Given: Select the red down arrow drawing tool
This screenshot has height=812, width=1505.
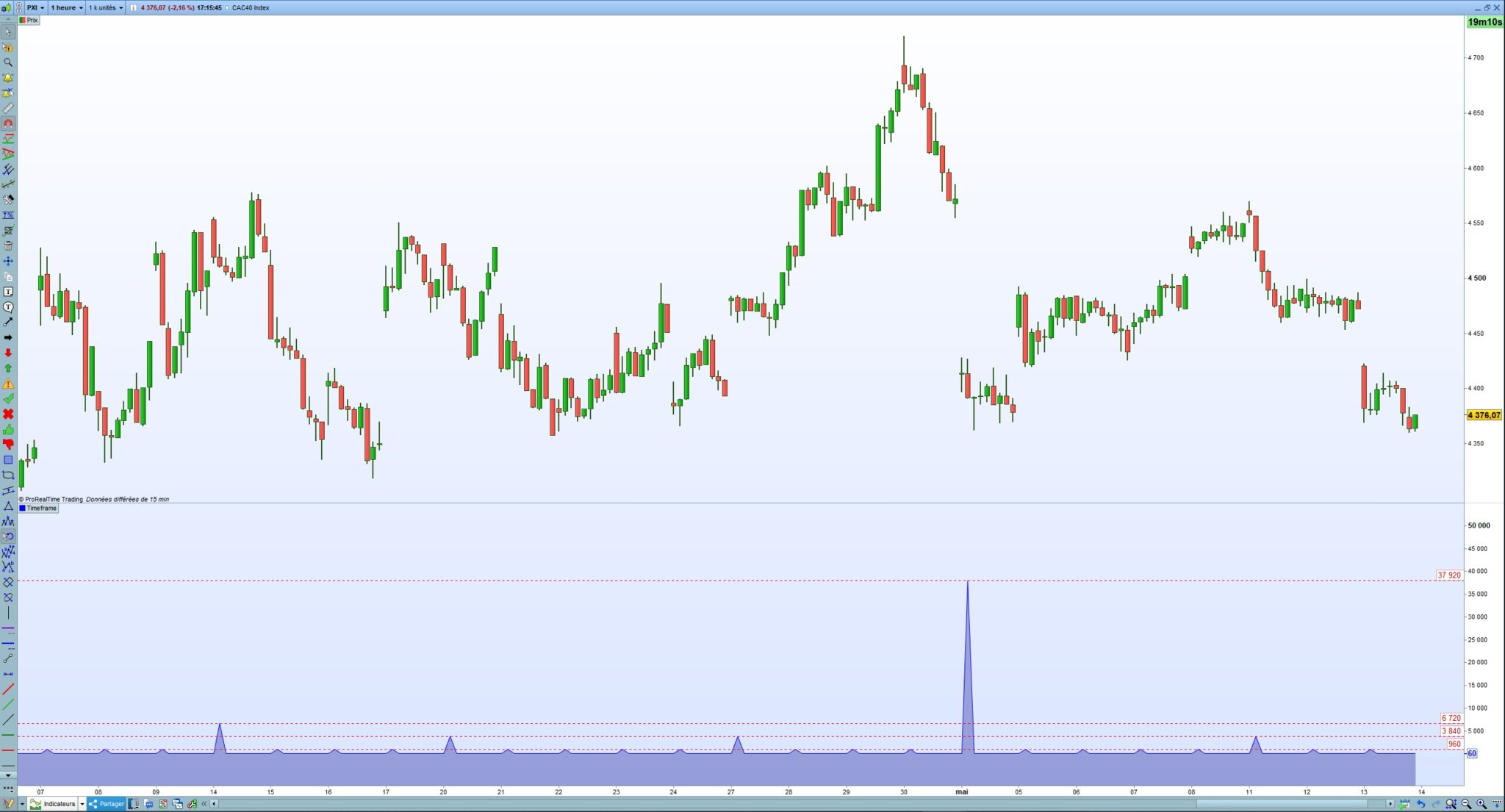Looking at the screenshot, I should coord(8,353).
